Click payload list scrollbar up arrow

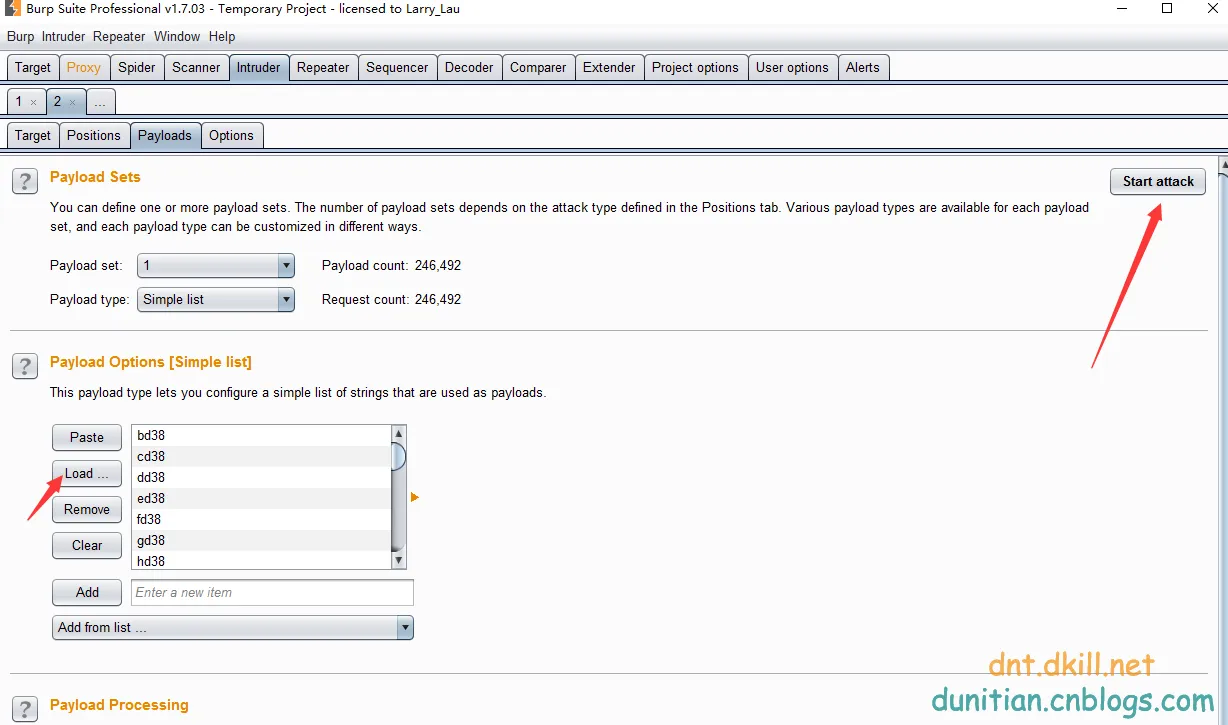[398, 433]
